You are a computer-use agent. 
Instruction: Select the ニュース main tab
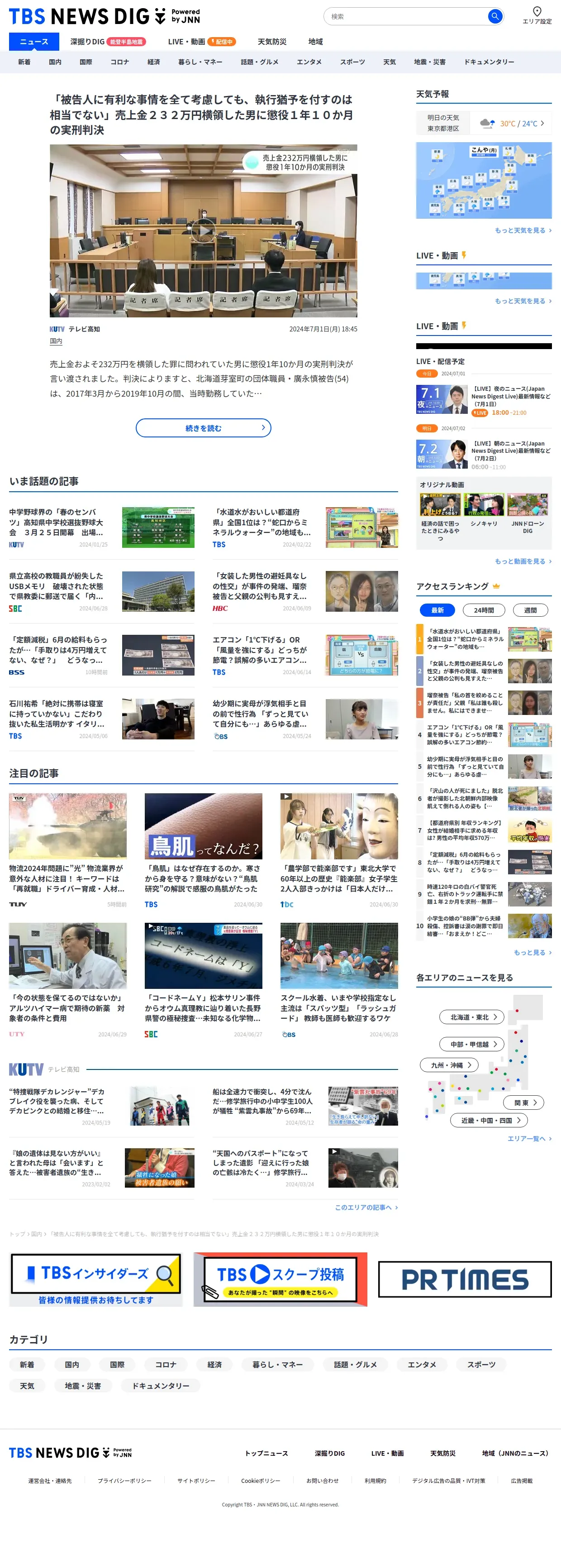34,41
